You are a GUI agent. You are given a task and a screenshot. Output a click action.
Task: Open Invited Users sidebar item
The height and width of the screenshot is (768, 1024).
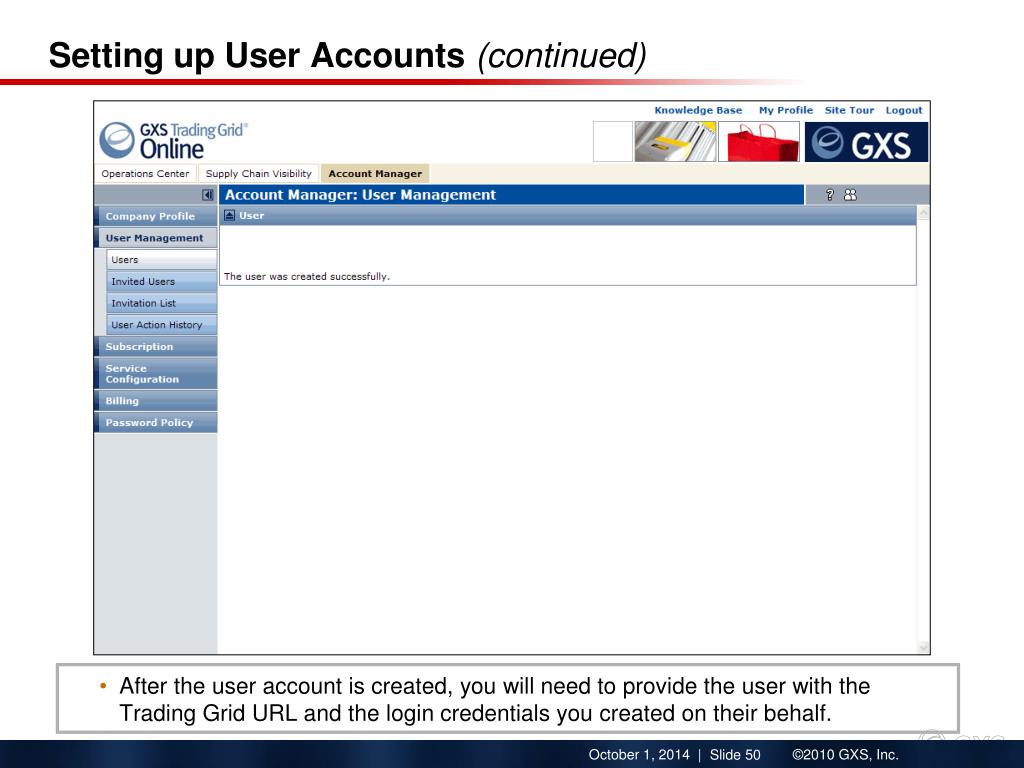tap(161, 281)
